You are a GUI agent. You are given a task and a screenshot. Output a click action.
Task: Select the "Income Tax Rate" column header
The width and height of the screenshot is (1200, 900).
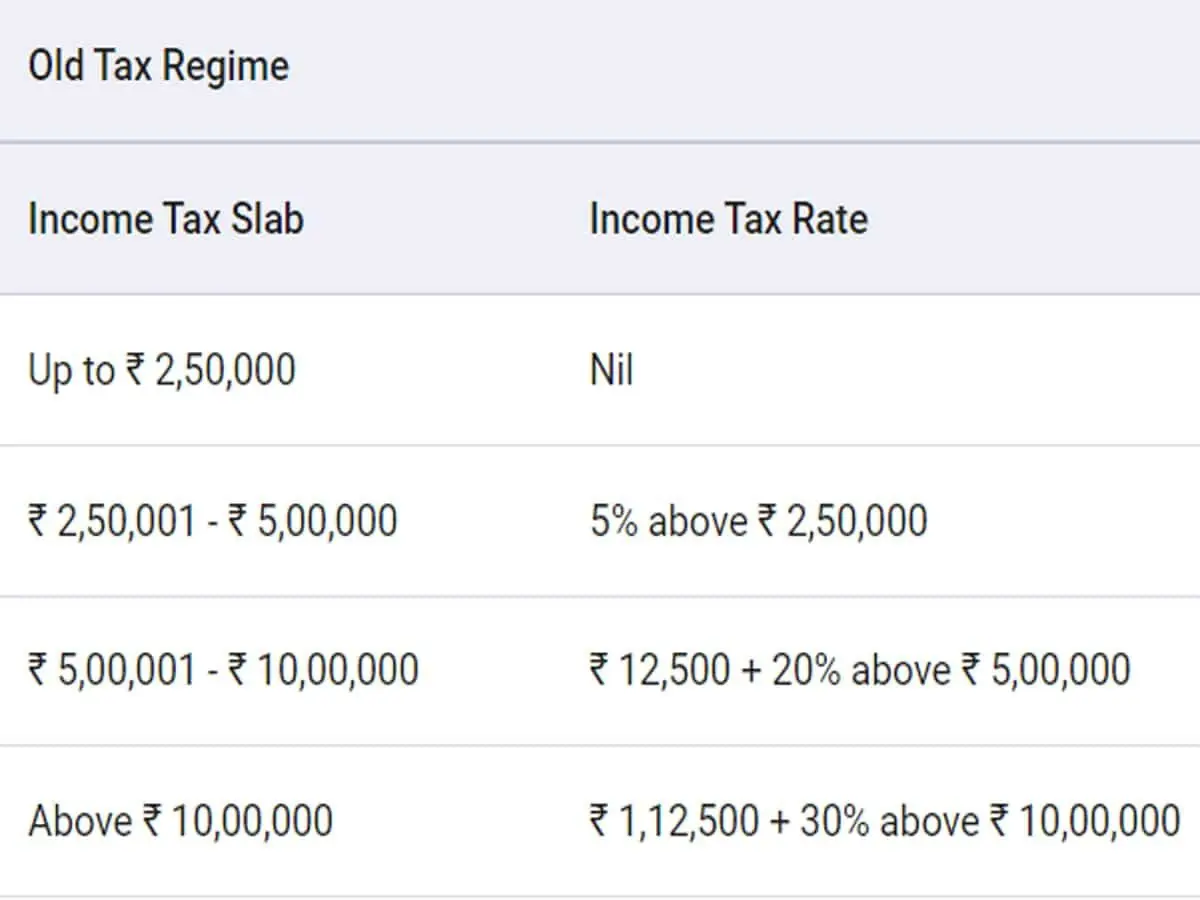(x=728, y=219)
